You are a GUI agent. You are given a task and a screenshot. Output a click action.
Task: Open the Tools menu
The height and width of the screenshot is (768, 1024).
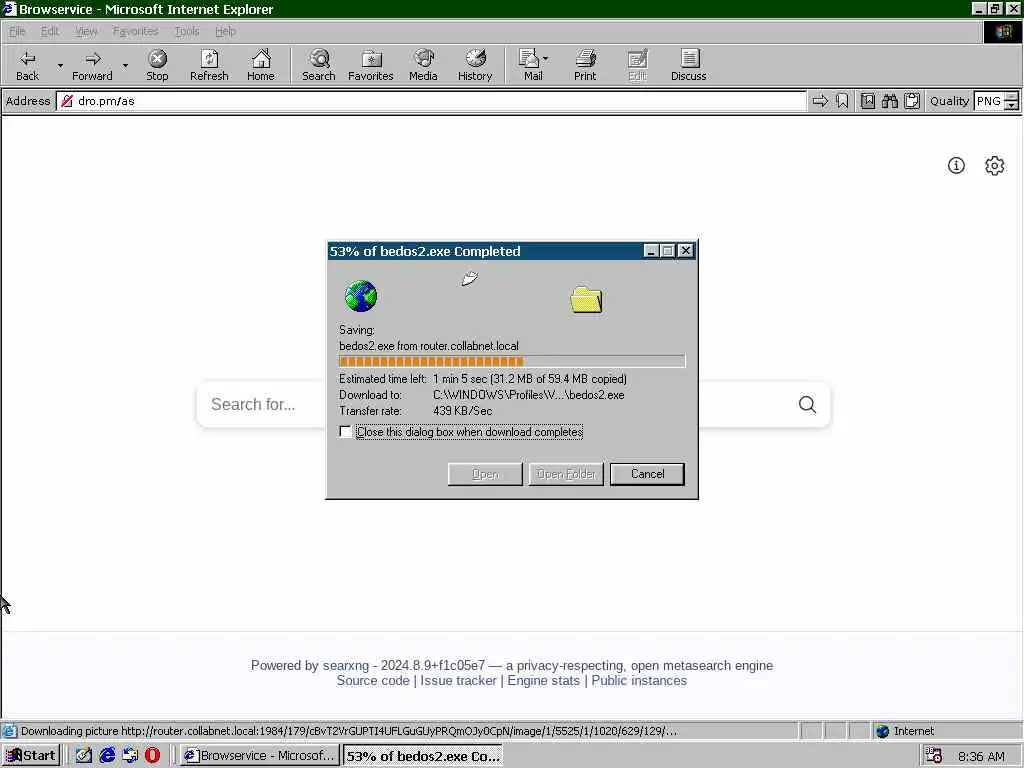pyautogui.click(x=187, y=31)
